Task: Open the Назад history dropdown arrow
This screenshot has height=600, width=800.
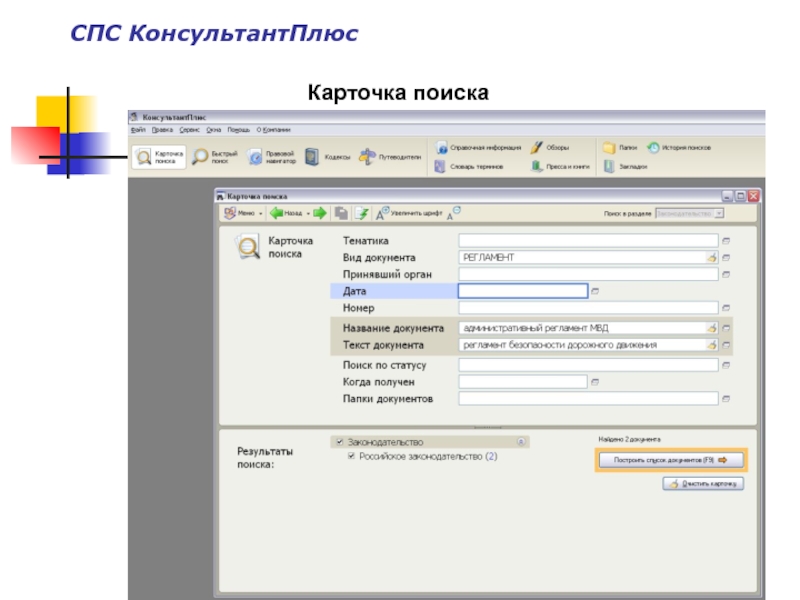Action: pos(308,213)
